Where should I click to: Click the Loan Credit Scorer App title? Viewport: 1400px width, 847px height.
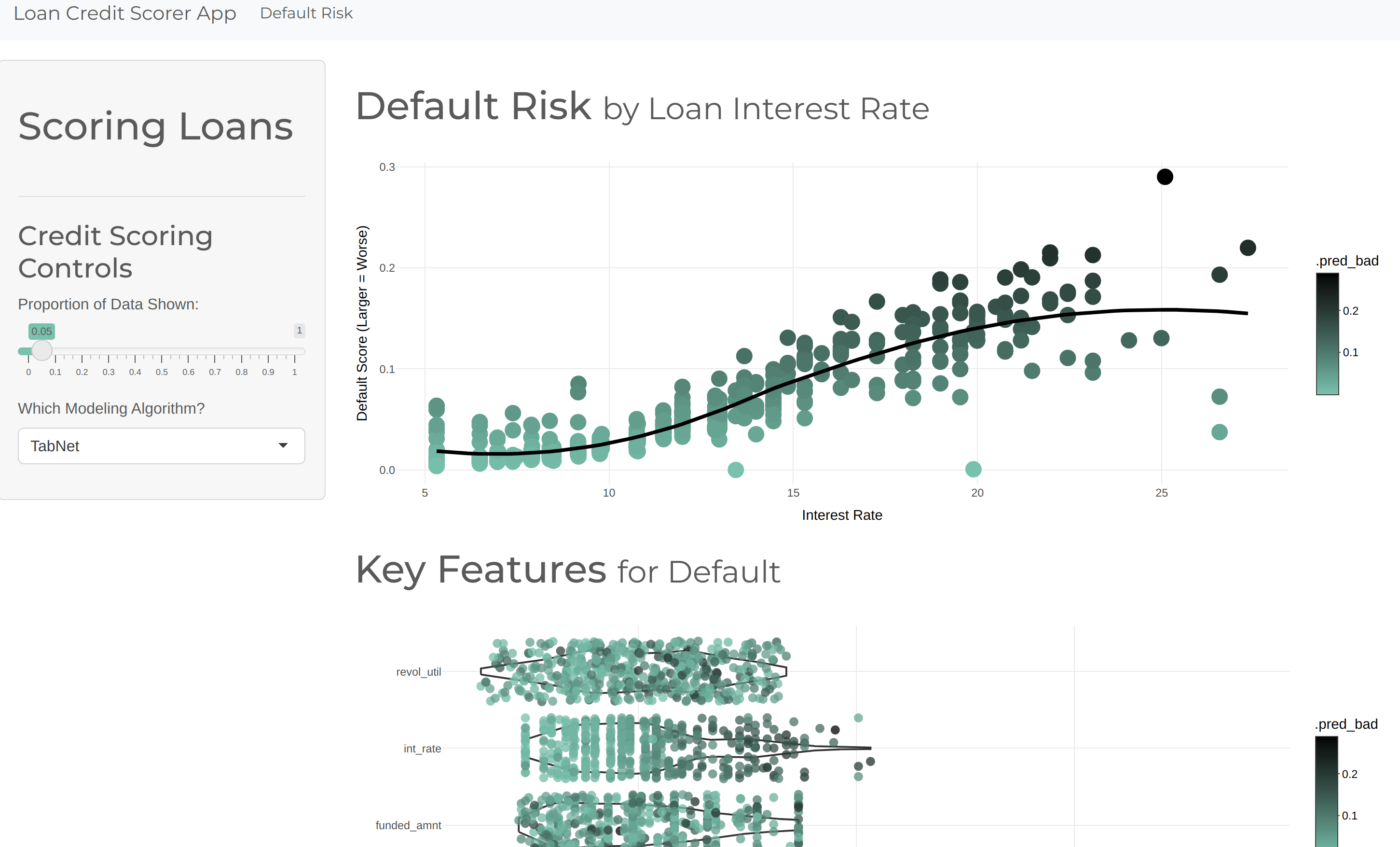click(125, 13)
